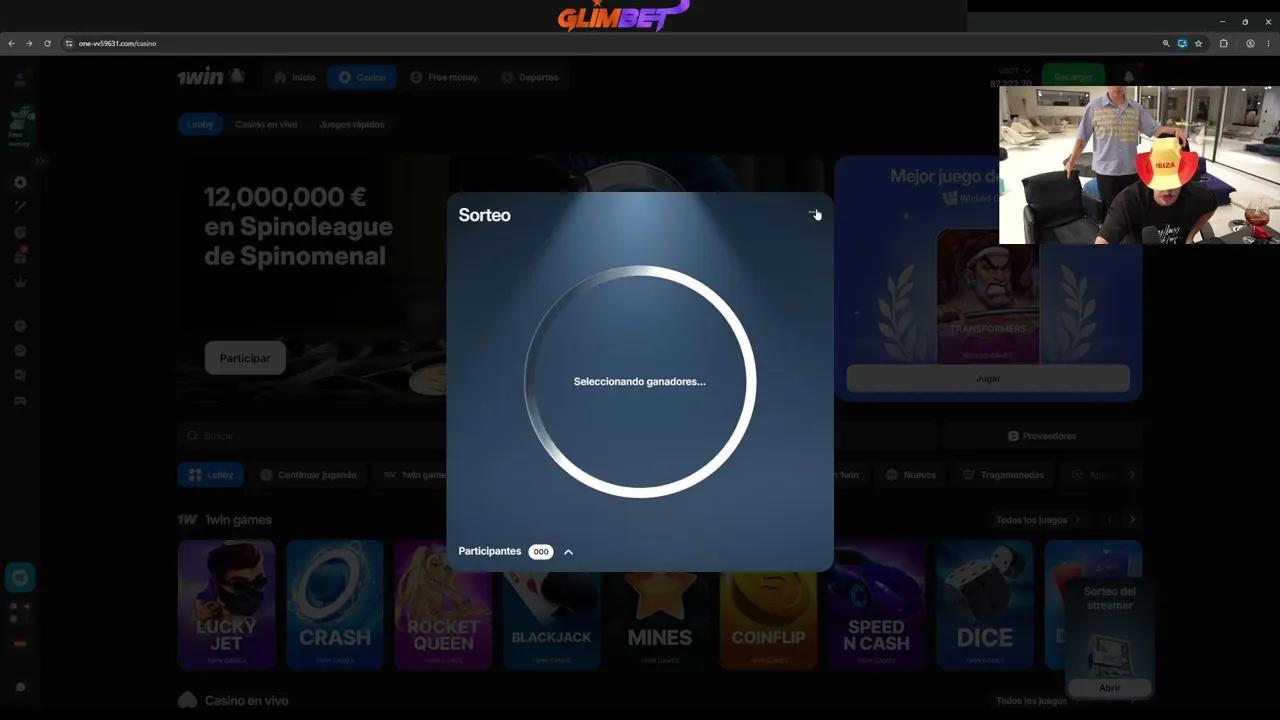Expand the Participantes list chevron
Viewport: 1280px width, 720px height.
pos(568,552)
